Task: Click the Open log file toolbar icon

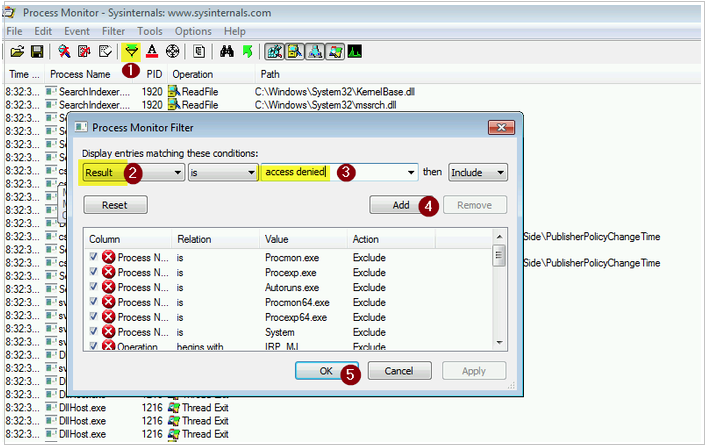Action: click(x=17, y=52)
